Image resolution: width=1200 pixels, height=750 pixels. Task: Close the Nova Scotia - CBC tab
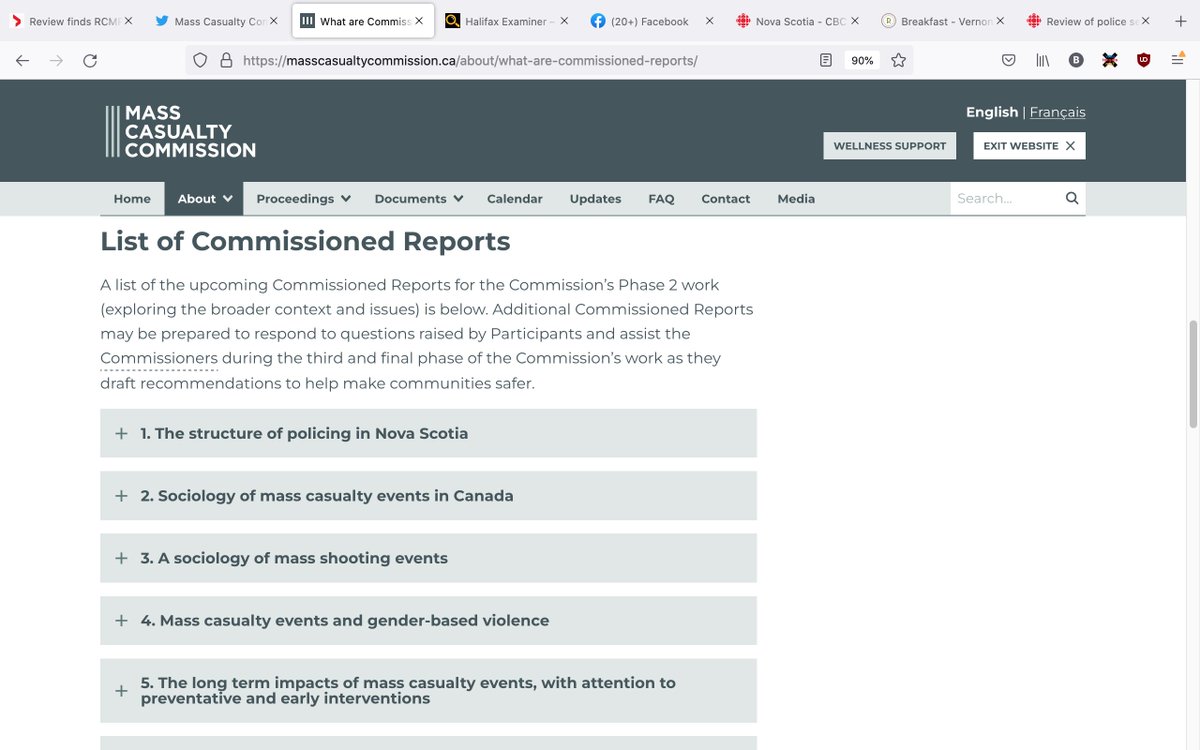point(855,20)
